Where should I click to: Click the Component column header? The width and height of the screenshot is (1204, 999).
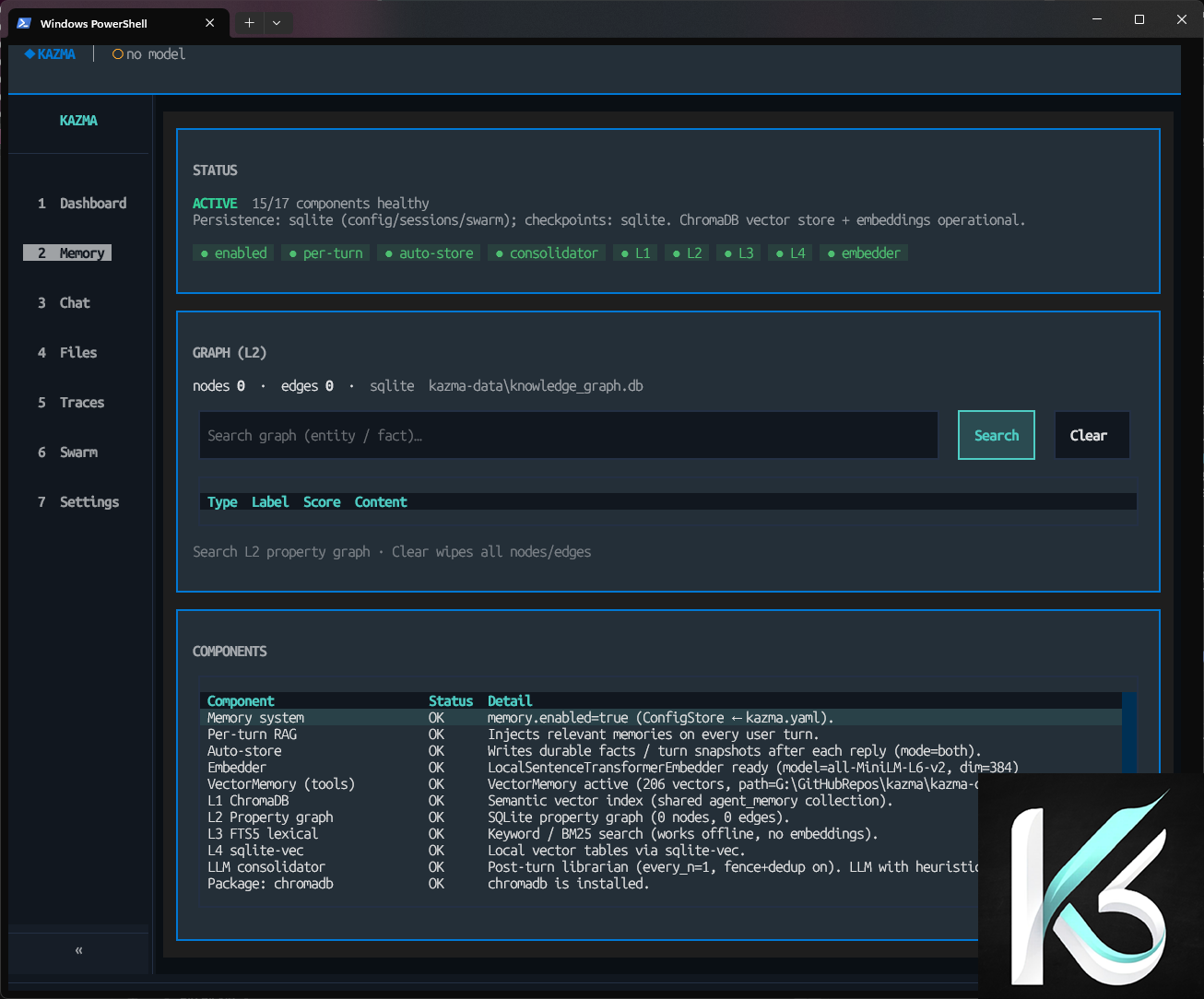(241, 701)
